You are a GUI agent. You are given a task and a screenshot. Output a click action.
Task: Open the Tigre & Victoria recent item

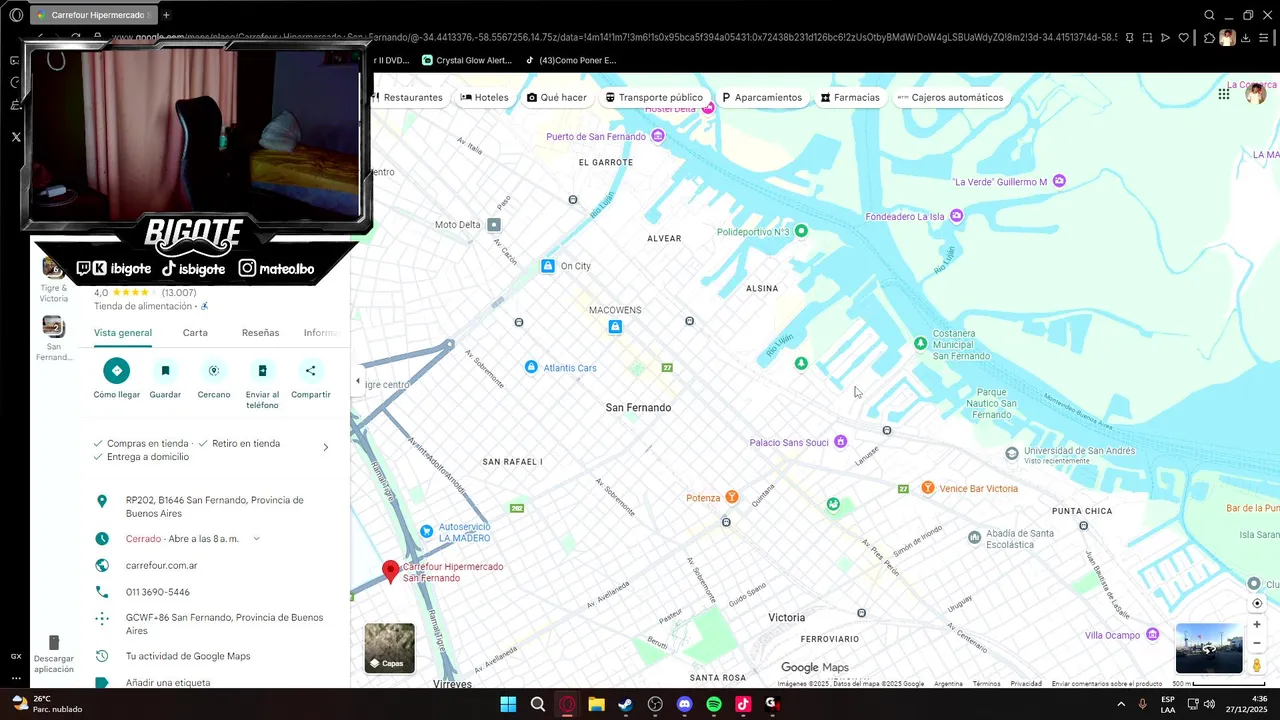(x=54, y=280)
